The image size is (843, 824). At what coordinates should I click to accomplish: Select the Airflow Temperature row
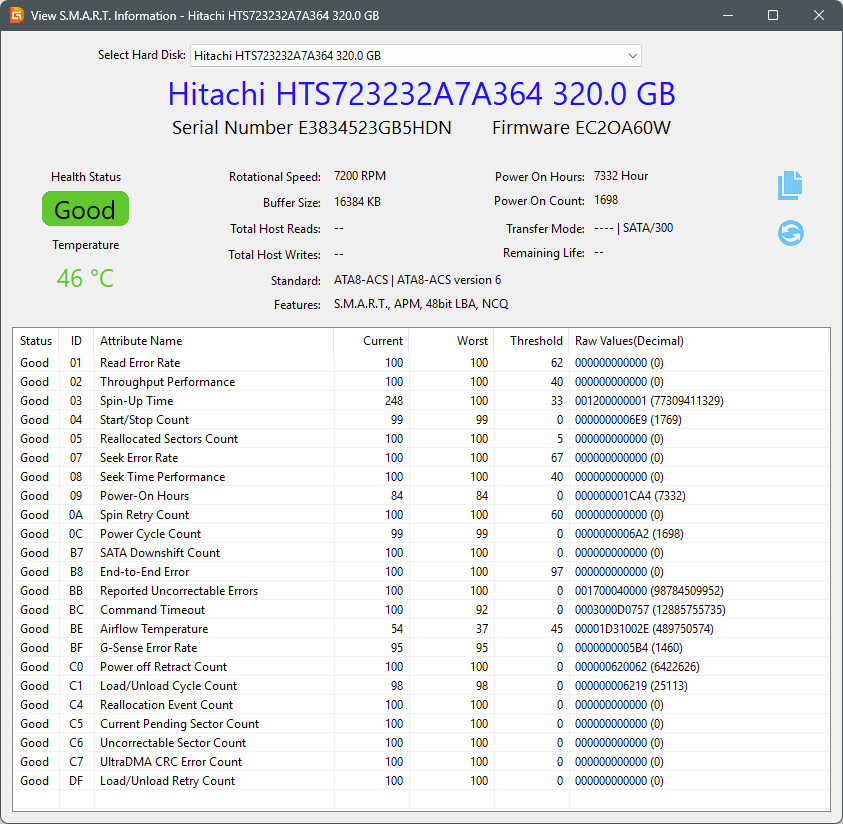tap(421, 629)
